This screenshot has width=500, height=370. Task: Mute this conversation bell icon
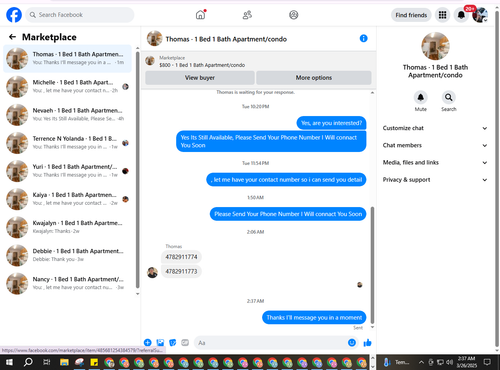click(421, 97)
